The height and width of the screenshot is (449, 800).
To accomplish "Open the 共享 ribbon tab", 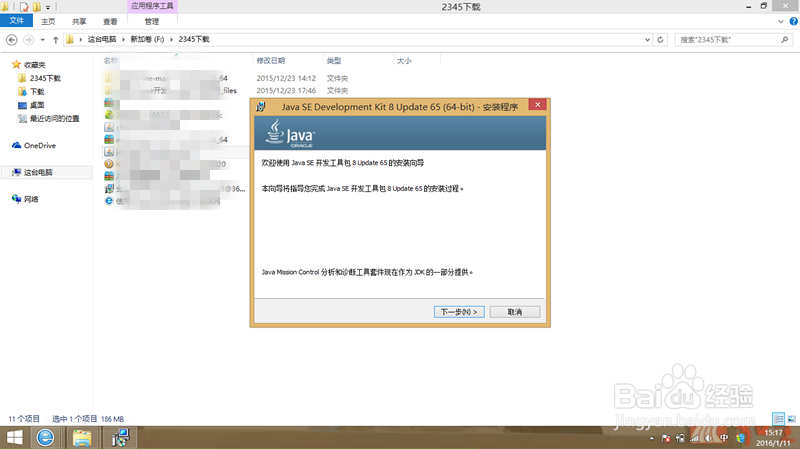I will [x=79, y=21].
